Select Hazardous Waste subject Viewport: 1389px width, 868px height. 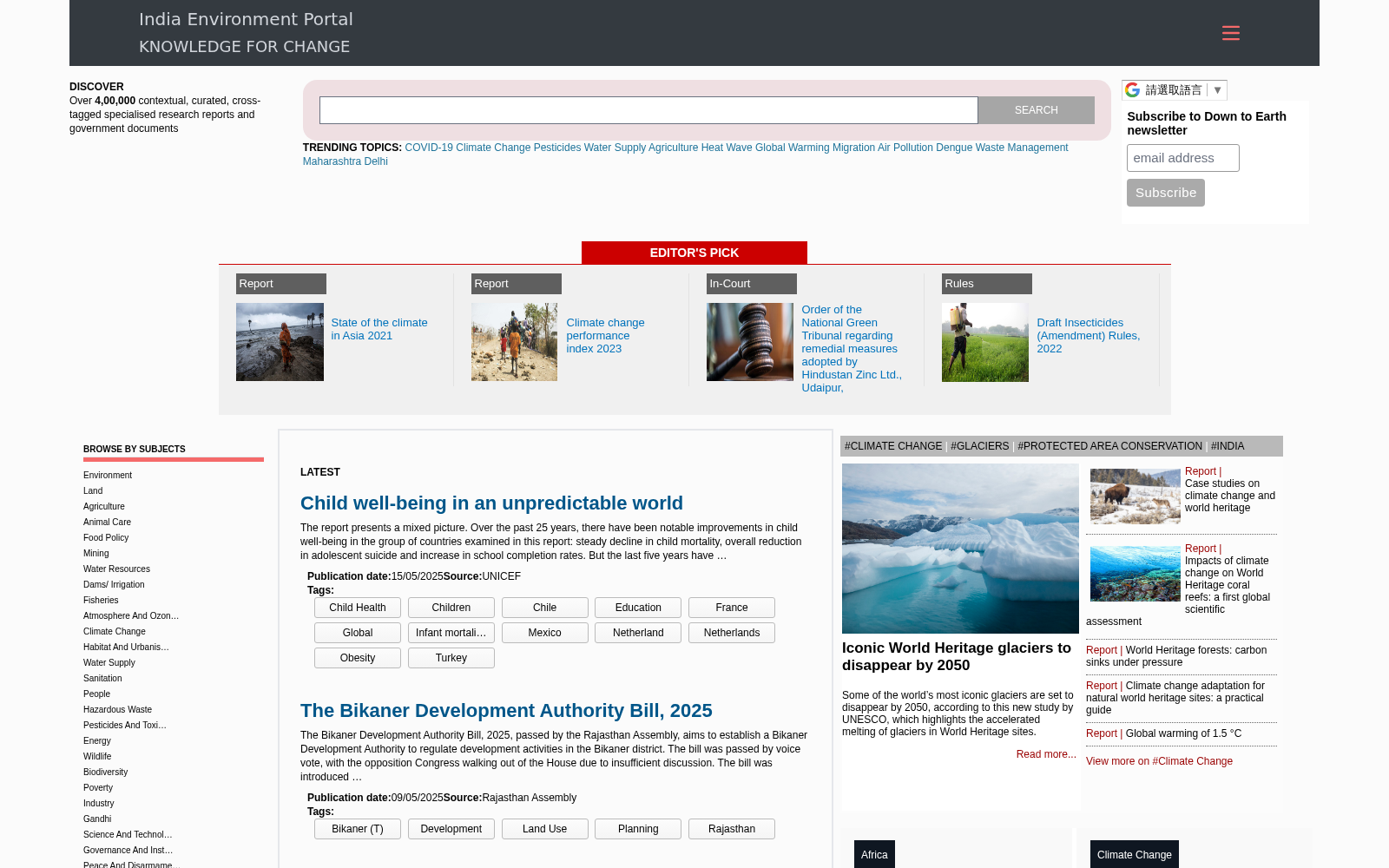click(117, 710)
